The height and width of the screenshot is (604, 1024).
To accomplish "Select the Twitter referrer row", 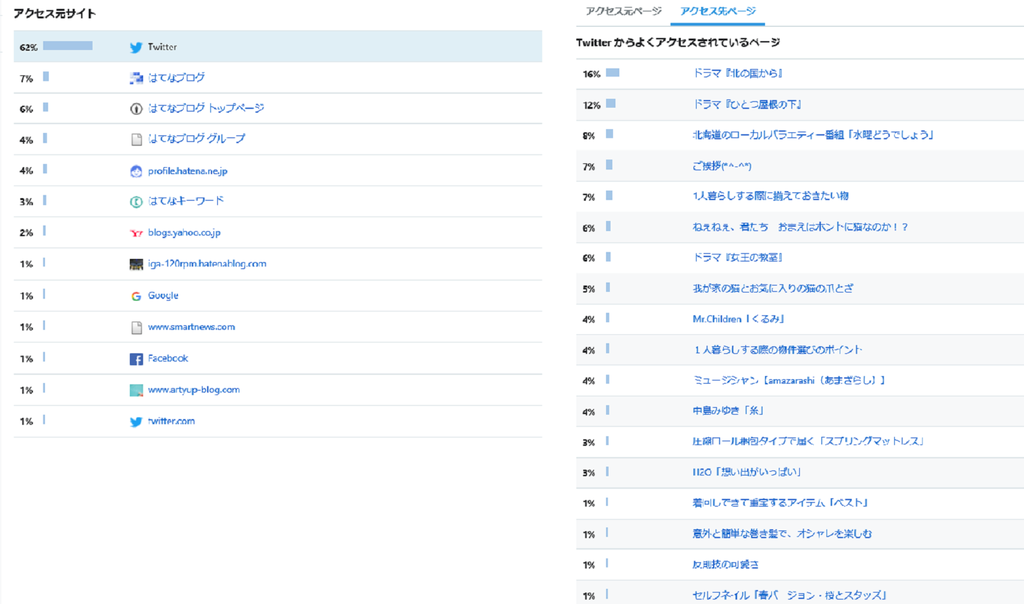I will [278, 46].
